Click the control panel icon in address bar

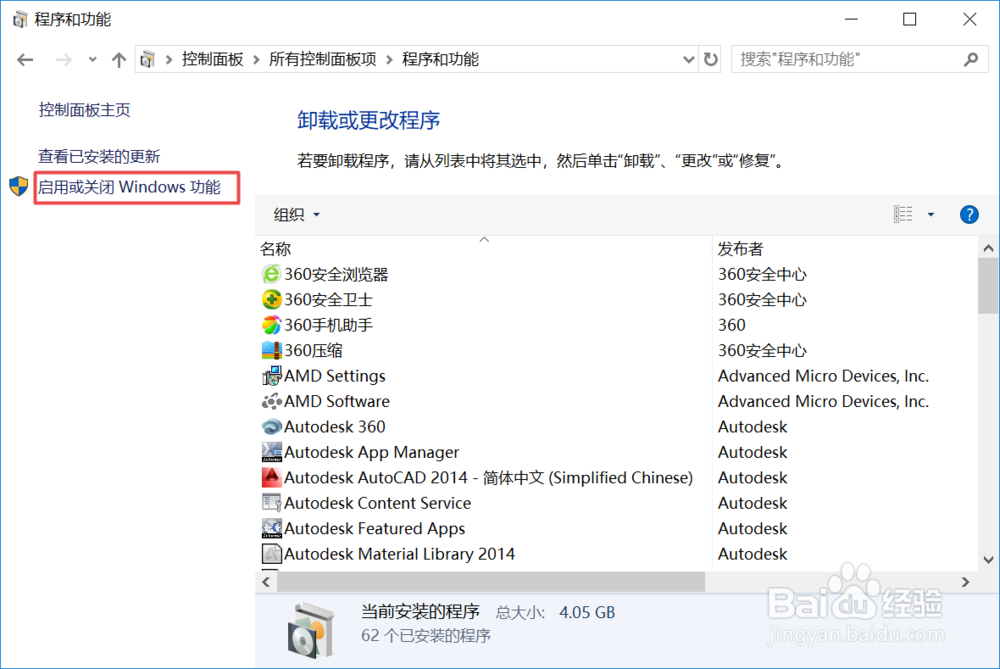click(x=147, y=59)
